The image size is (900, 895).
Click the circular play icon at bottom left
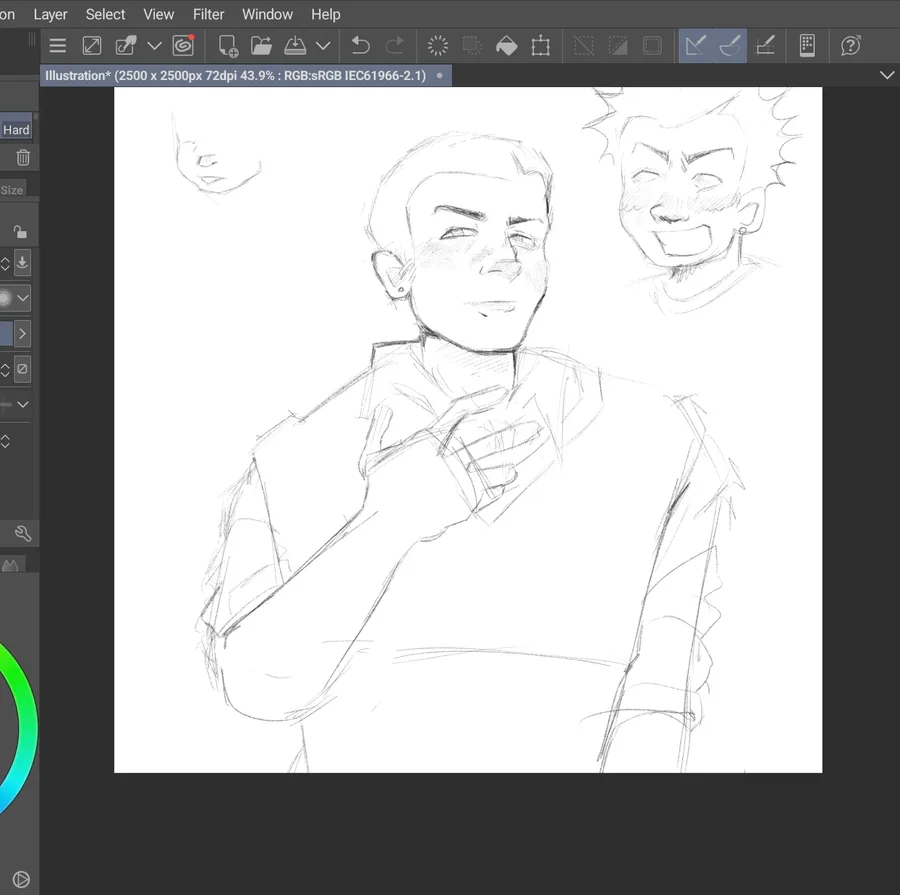click(x=21, y=879)
